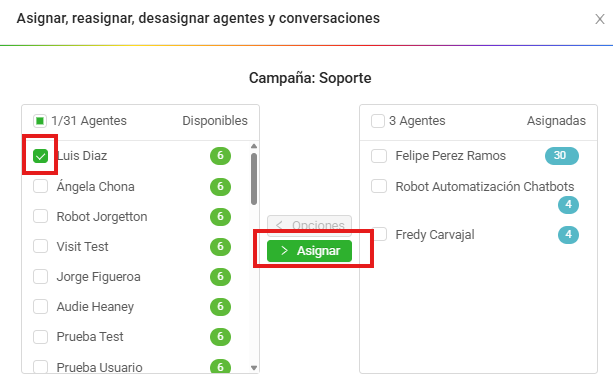Toggle the select-all available agents checkbox
Screen dimensions: 613x389
tap(40, 121)
